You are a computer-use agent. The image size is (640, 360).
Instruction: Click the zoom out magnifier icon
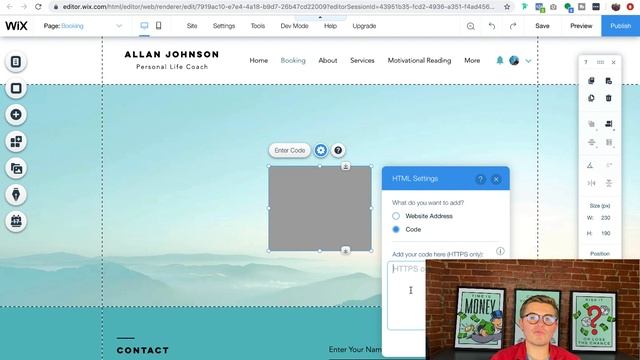(x=471, y=26)
